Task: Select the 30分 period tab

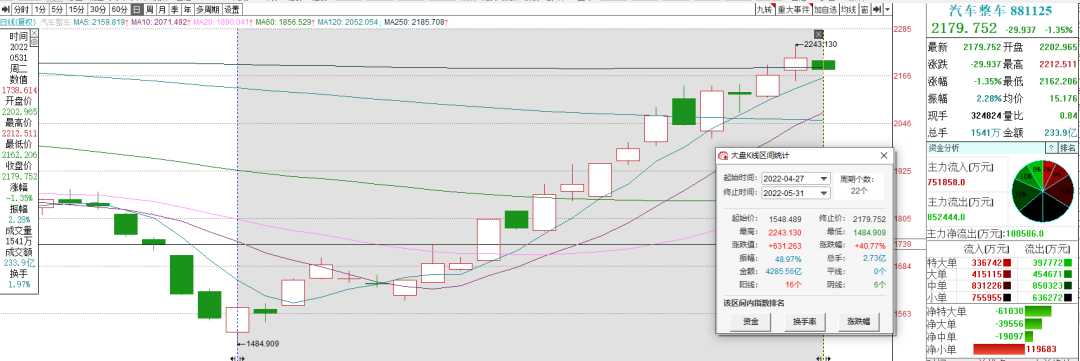Action: [x=98, y=10]
